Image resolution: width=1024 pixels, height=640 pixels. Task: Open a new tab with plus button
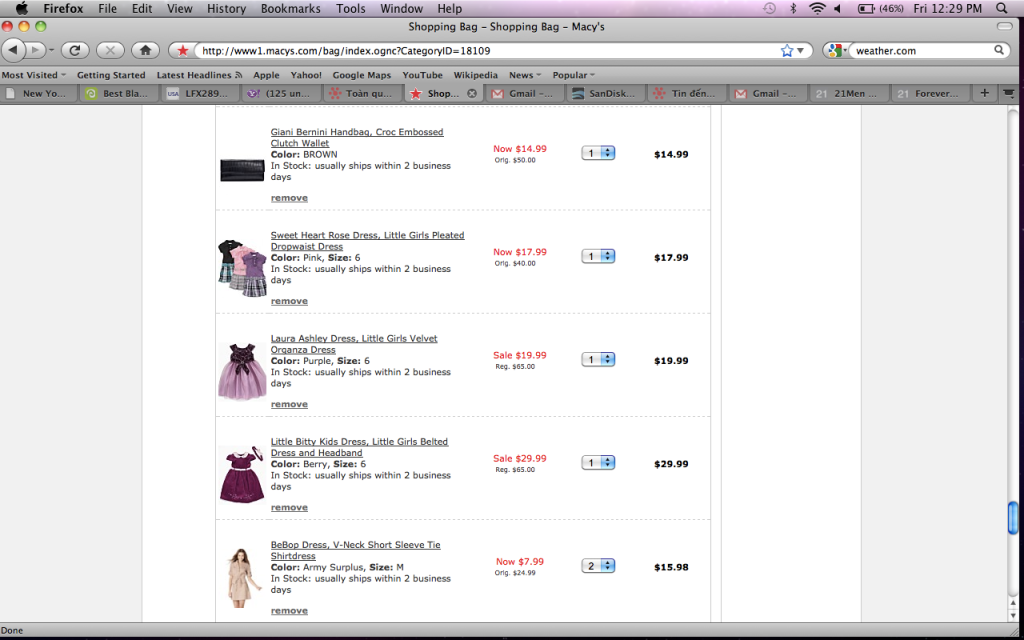pyautogui.click(x=984, y=93)
